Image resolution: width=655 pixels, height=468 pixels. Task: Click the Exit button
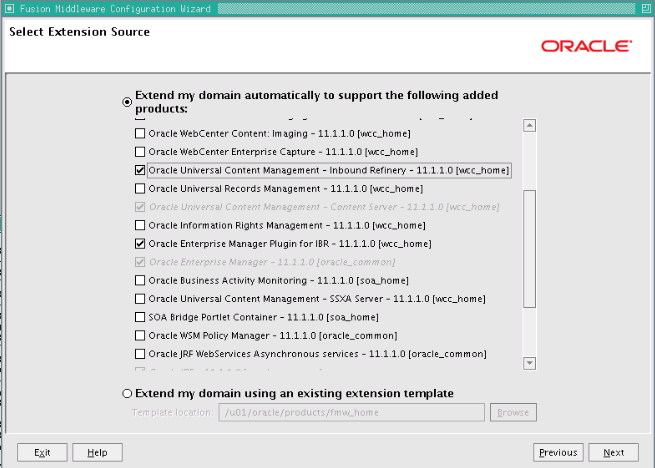(42, 453)
